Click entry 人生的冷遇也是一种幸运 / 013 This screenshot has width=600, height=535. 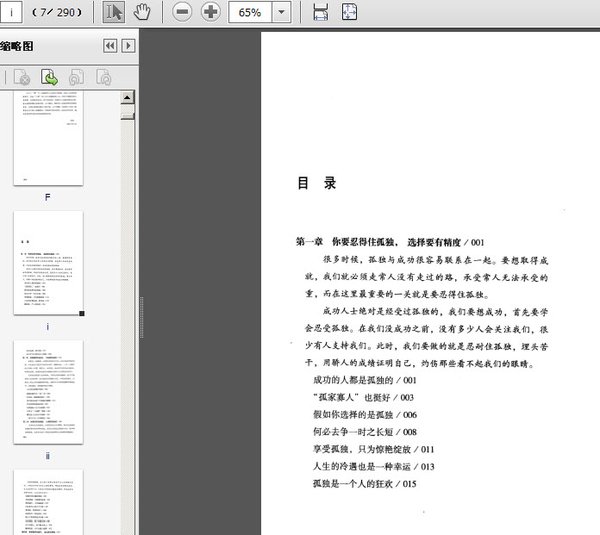(x=373, y=466)
